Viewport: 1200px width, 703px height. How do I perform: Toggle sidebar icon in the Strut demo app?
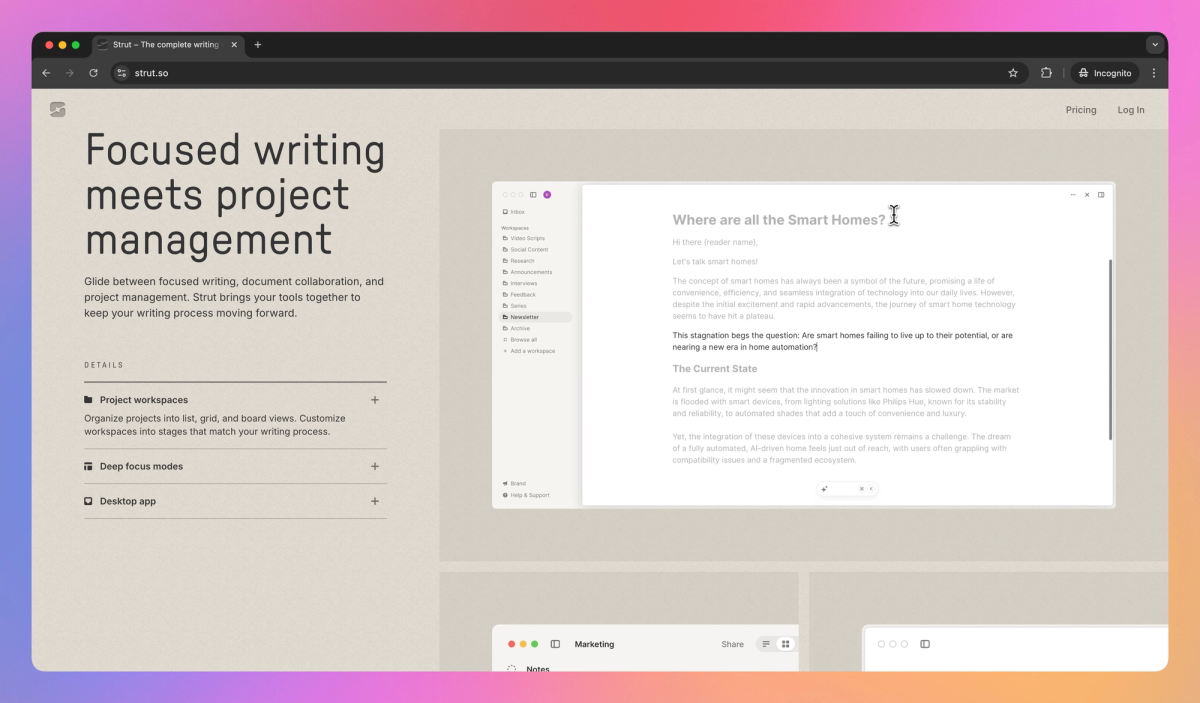coord(533,195)
